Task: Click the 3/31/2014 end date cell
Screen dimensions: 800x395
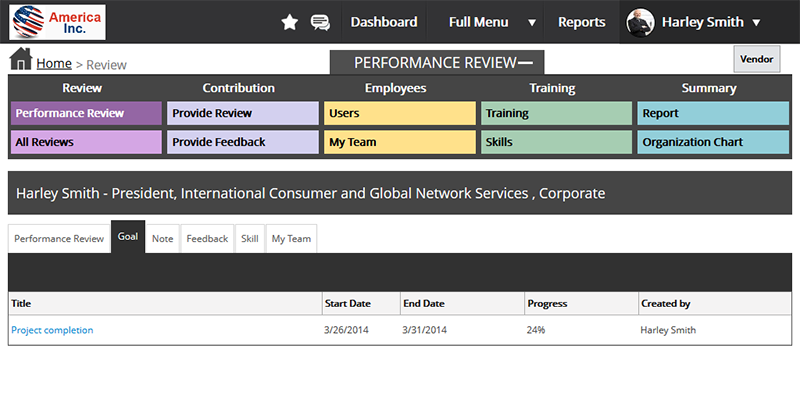Action: 424,330
